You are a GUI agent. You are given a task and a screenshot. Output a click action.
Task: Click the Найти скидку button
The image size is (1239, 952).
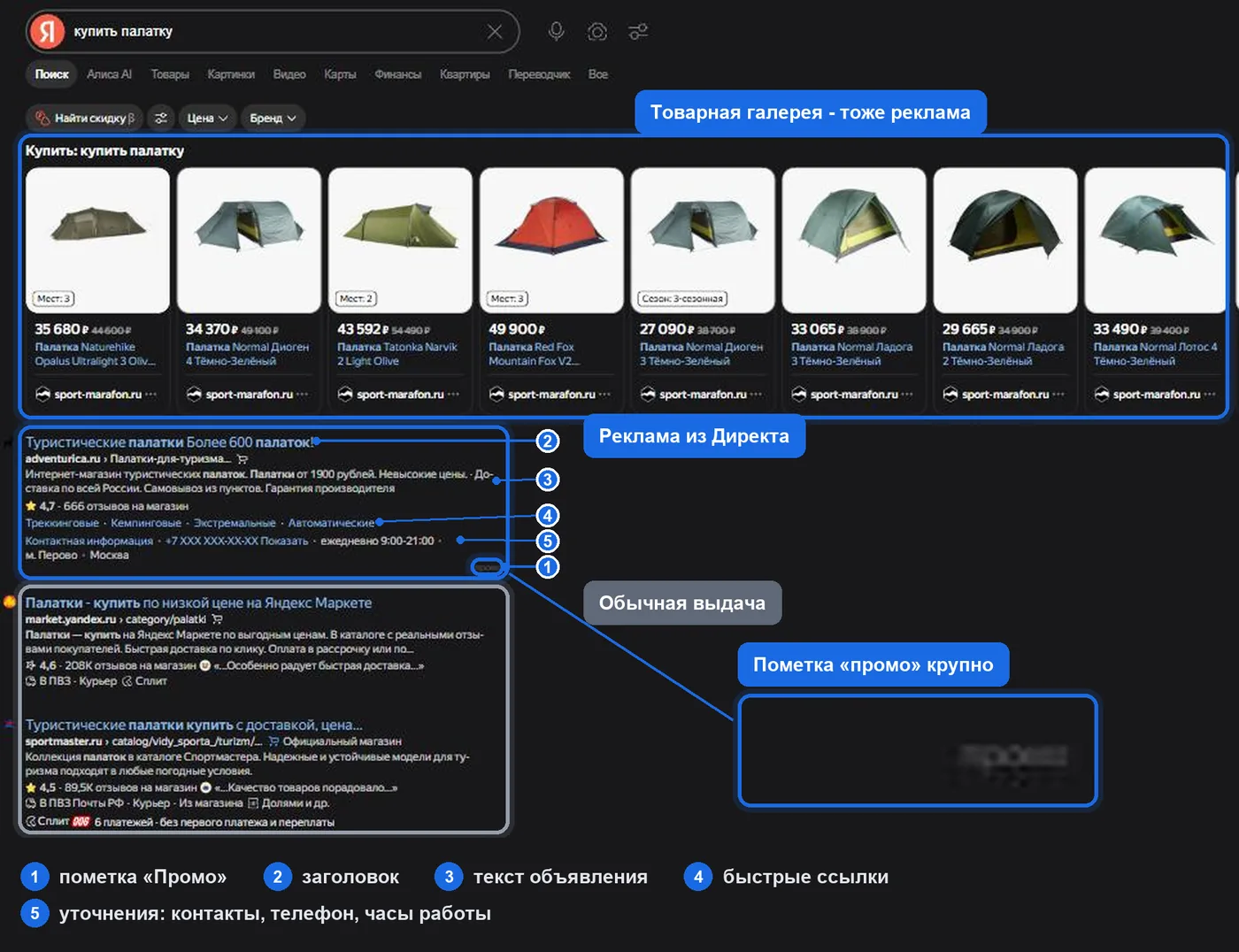pyautogui.click(x=85, y=118)
